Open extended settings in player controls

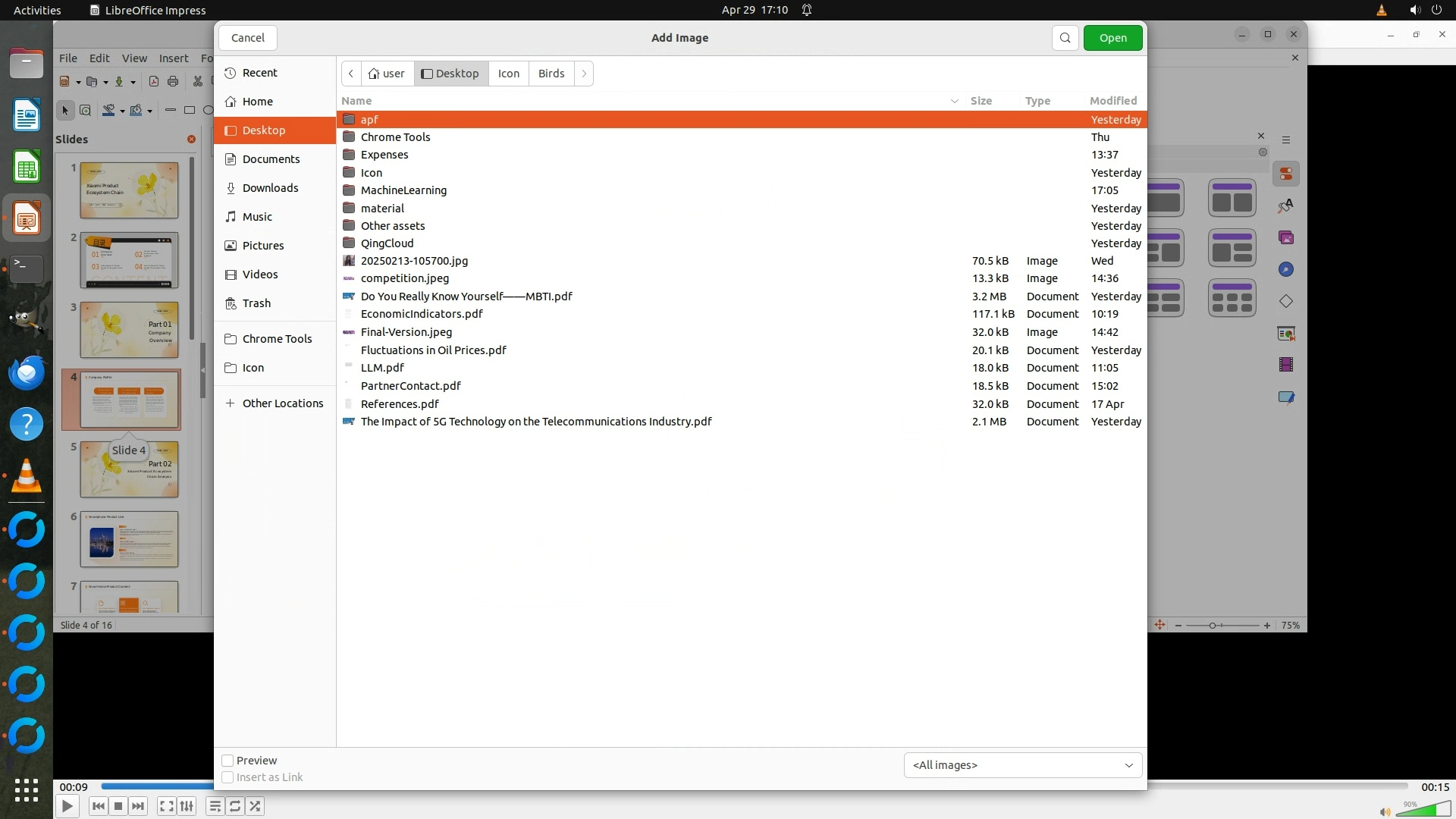tap(187, 806)
